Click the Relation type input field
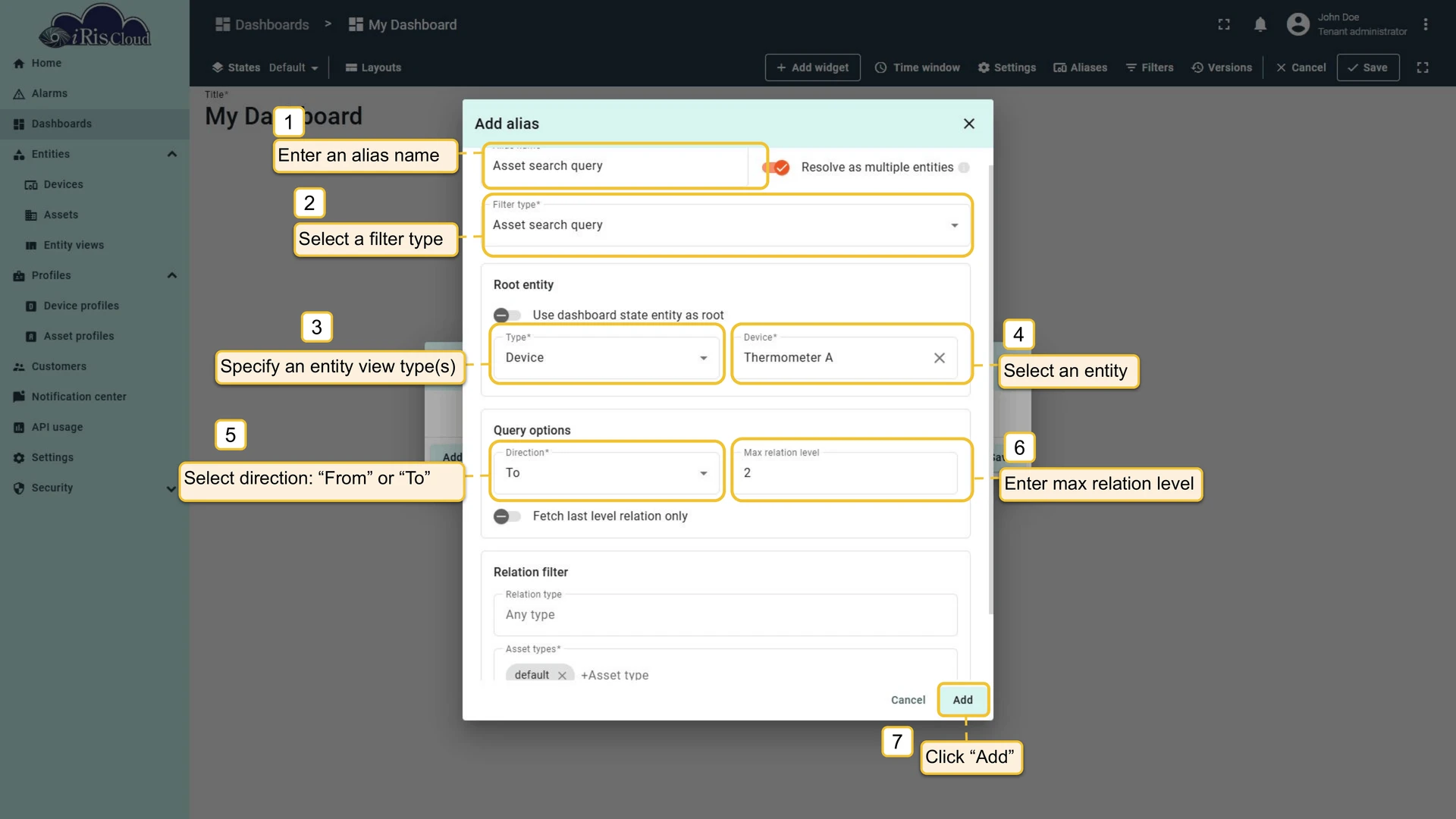Image resolution: width=1456 pixels, height=819 pixels. (725, 614)
